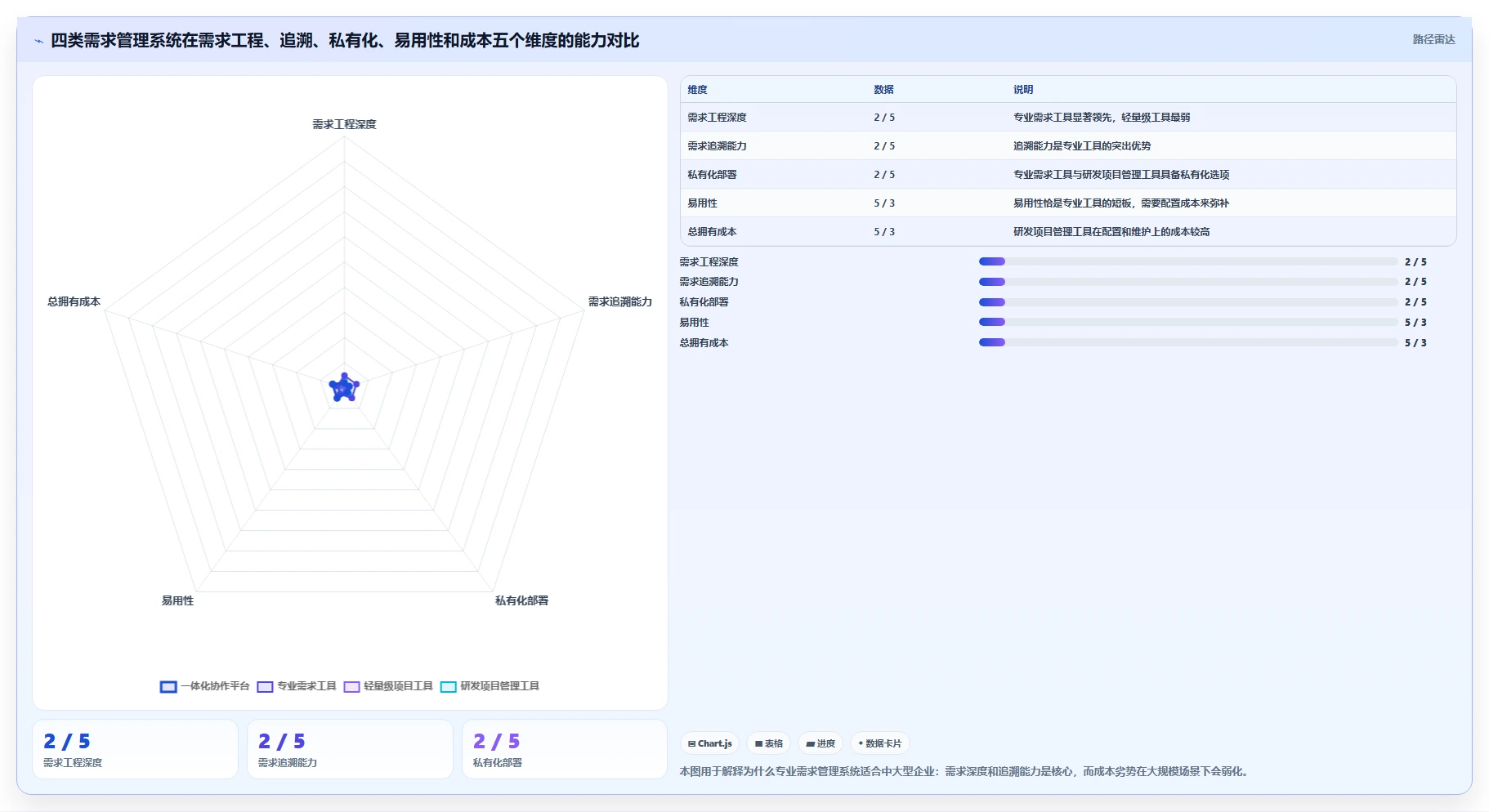The width and height of the screenshot is (1489, 812).
Task: Click the 需求追溯能力 data card
Action: [350, 749]
